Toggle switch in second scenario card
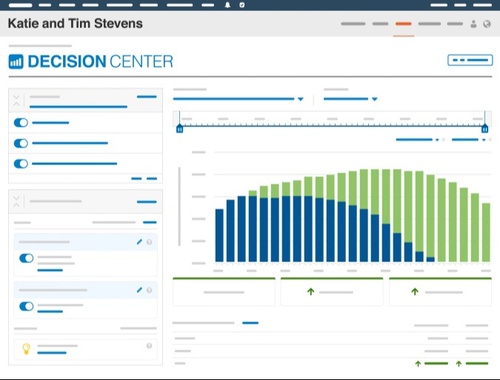 coord(26,306)
